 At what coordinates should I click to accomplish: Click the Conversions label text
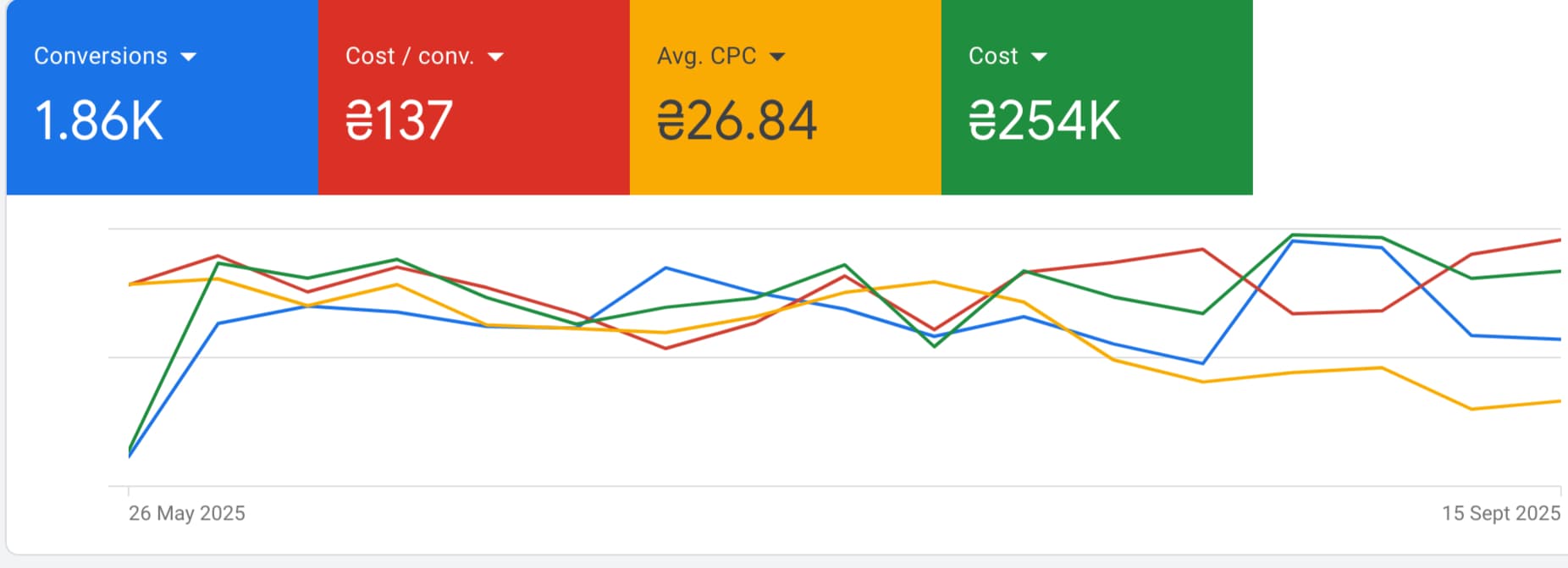point(101,56)
